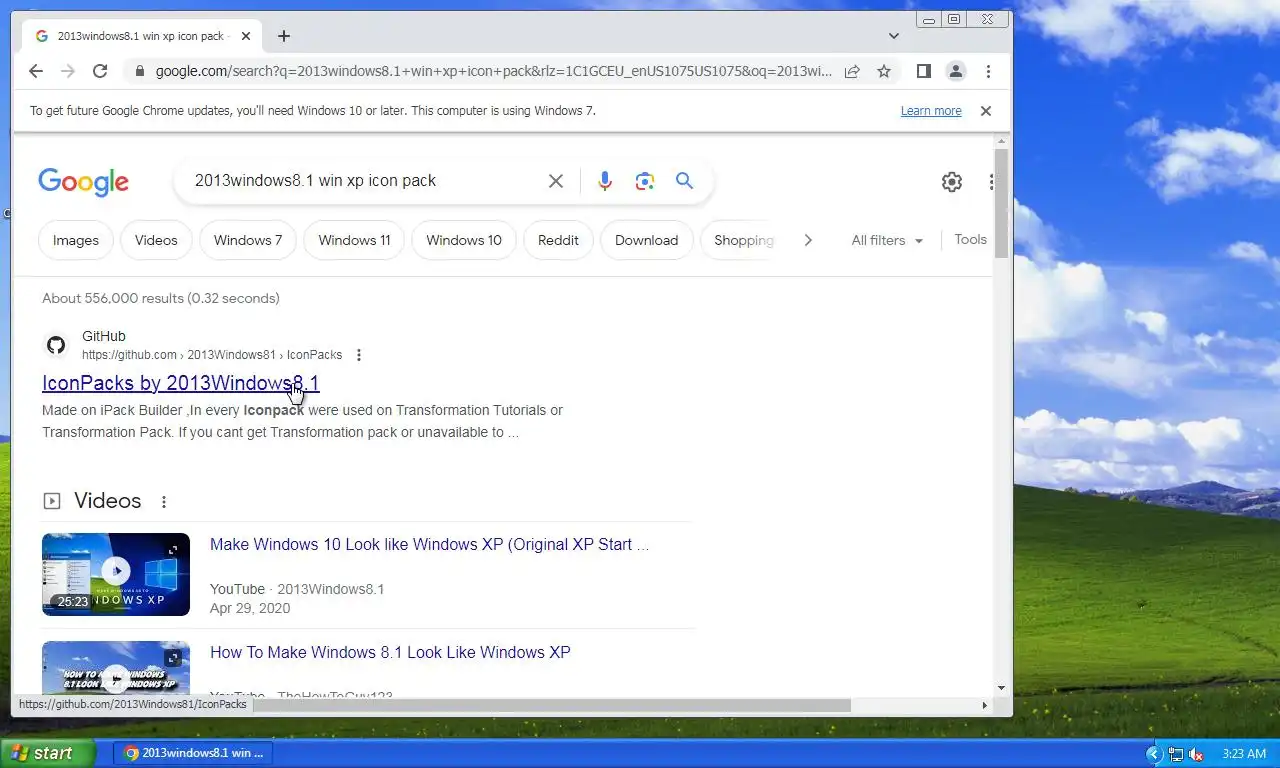Select the Images filter chip
The image size is (1280, 768).
(x=76, y=240)
